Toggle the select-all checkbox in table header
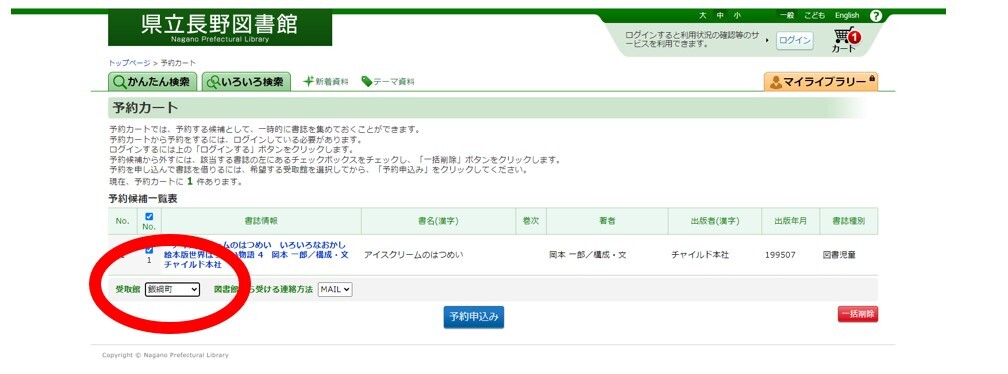 (x=149, y=217)
